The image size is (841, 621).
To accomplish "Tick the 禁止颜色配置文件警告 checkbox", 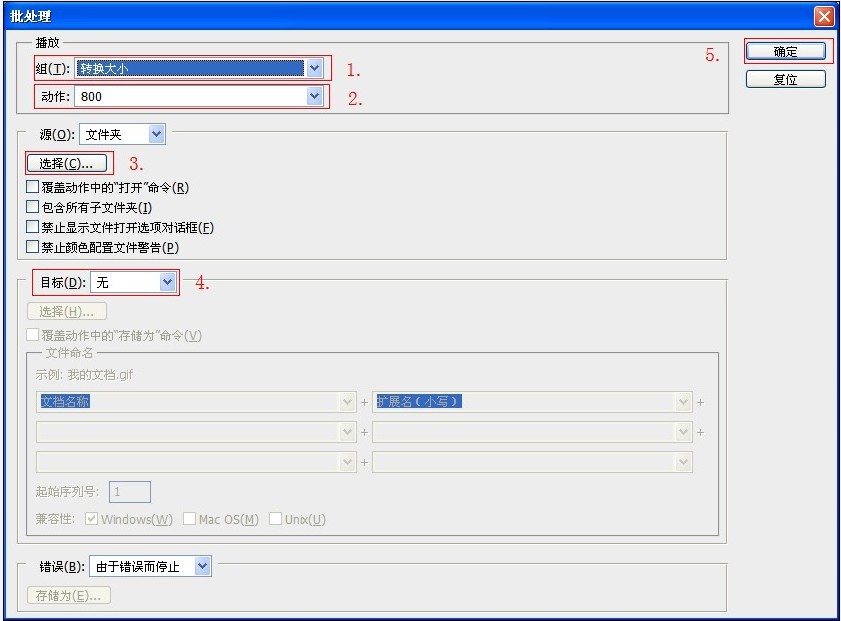I will 33,247.
